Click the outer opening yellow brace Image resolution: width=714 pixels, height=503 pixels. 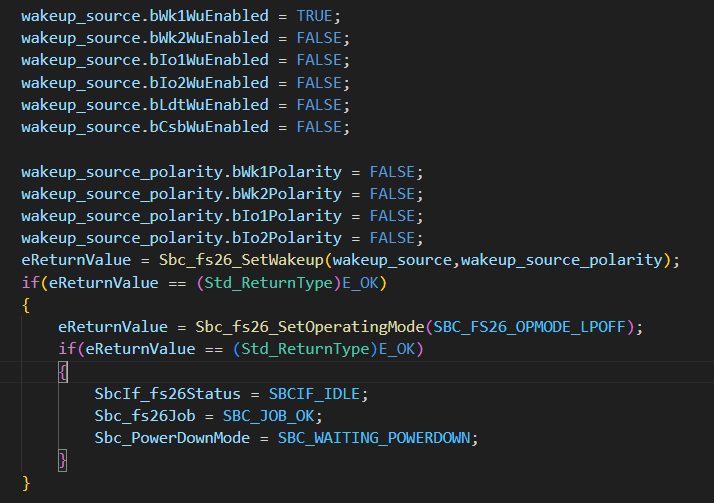(x=26, y=305)
